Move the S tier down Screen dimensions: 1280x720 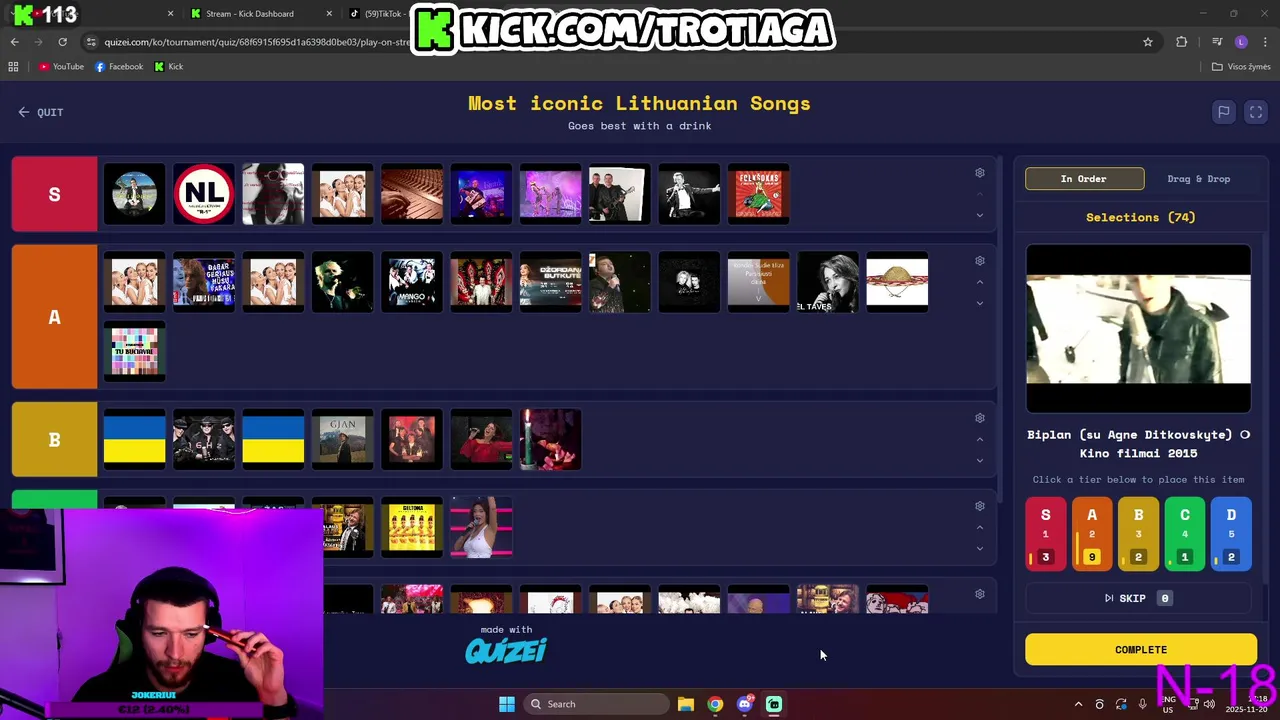[x=980, y=215]
